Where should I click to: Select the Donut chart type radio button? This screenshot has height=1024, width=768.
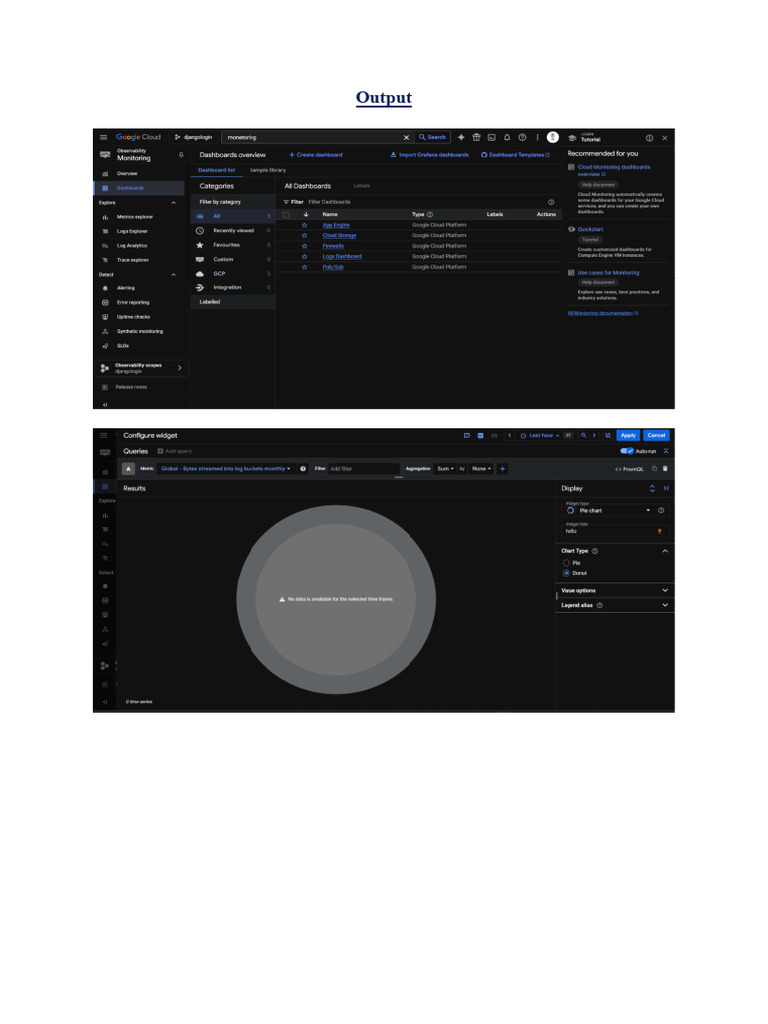click(566, 573)
